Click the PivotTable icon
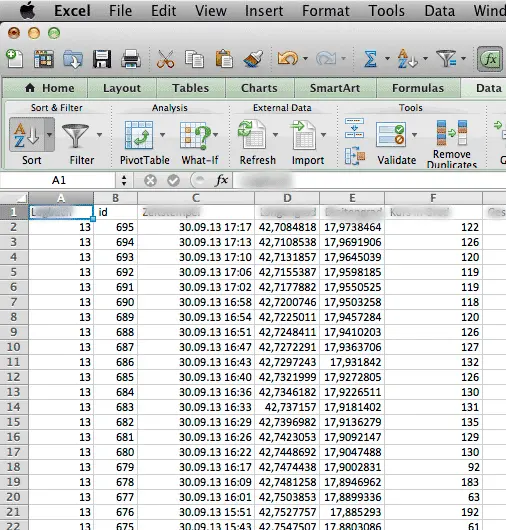This screenshot has height=530, width=506. tap(139, 135)
